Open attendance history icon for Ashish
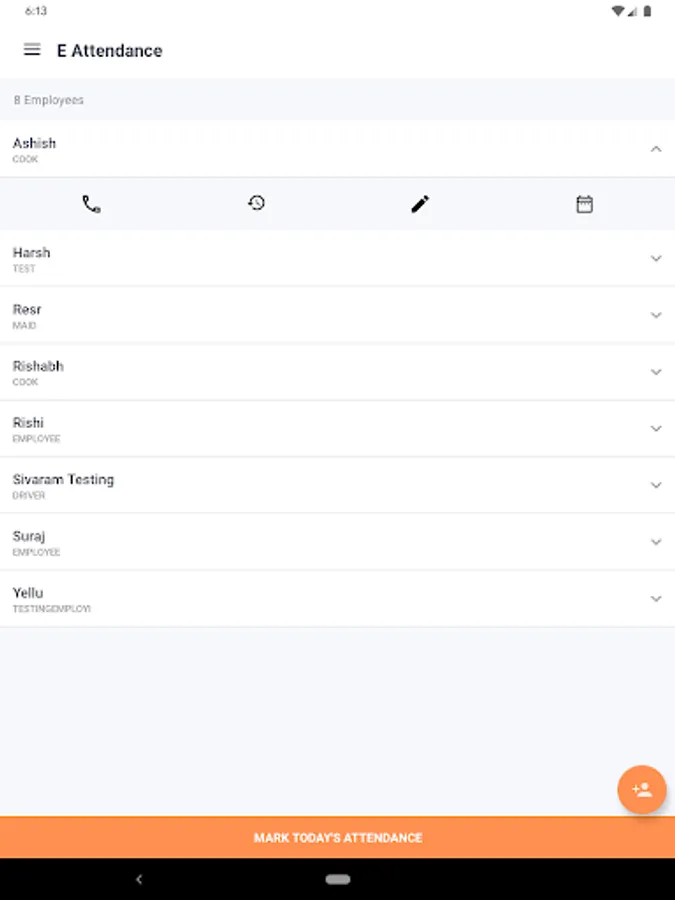 pos(256,203)
